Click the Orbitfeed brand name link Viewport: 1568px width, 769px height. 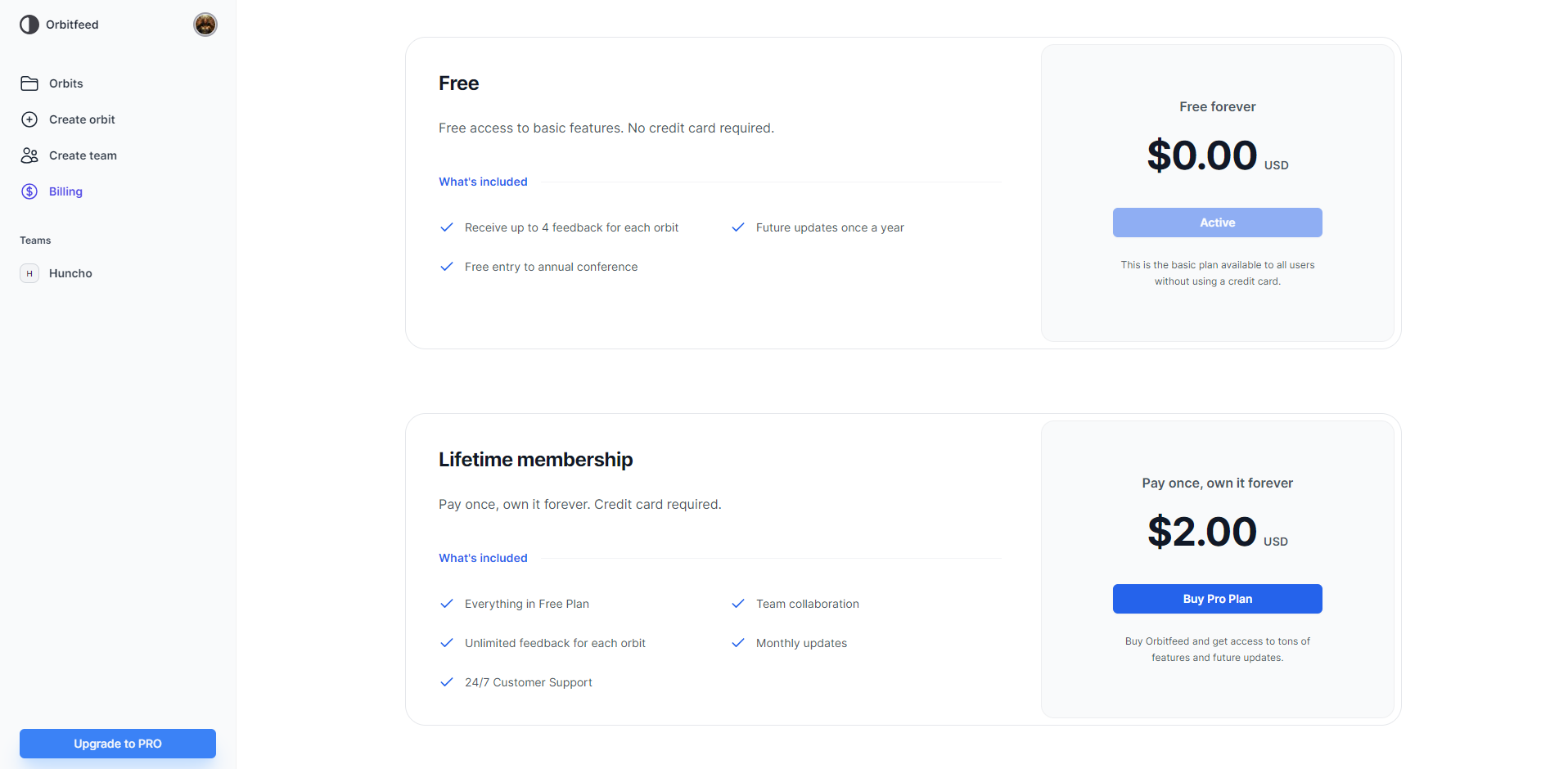click(x=72, y=25)
